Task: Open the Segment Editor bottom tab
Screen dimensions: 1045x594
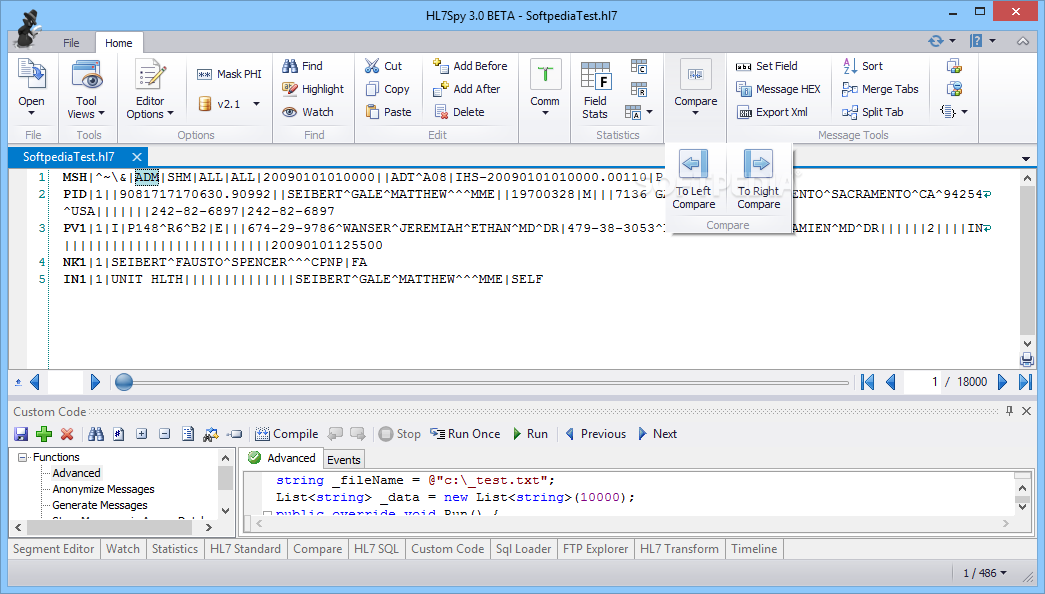Action: 53,549
